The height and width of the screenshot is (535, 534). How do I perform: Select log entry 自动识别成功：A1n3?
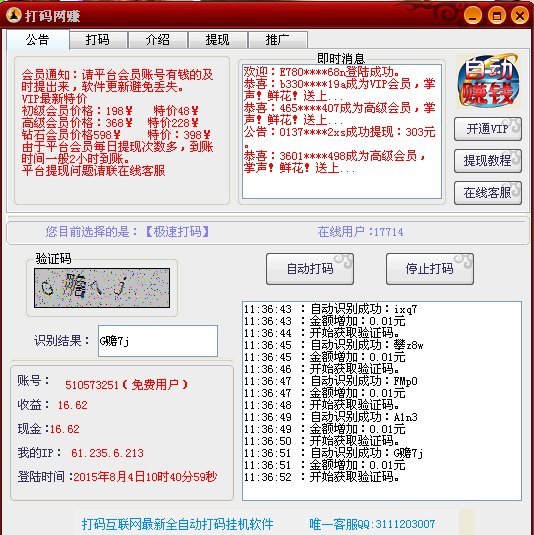click(x=331, y=417)
